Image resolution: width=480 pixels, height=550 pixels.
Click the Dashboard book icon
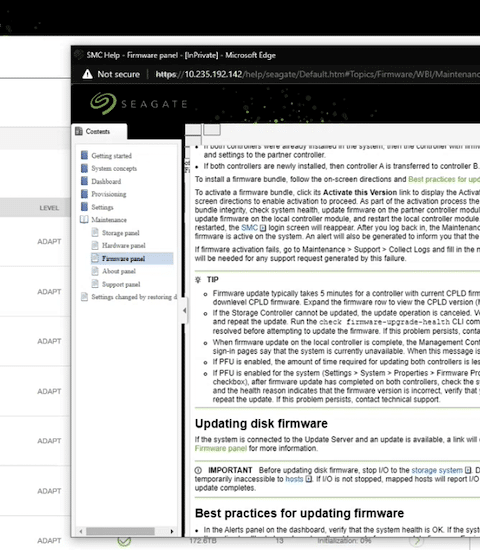coord(84,181)
